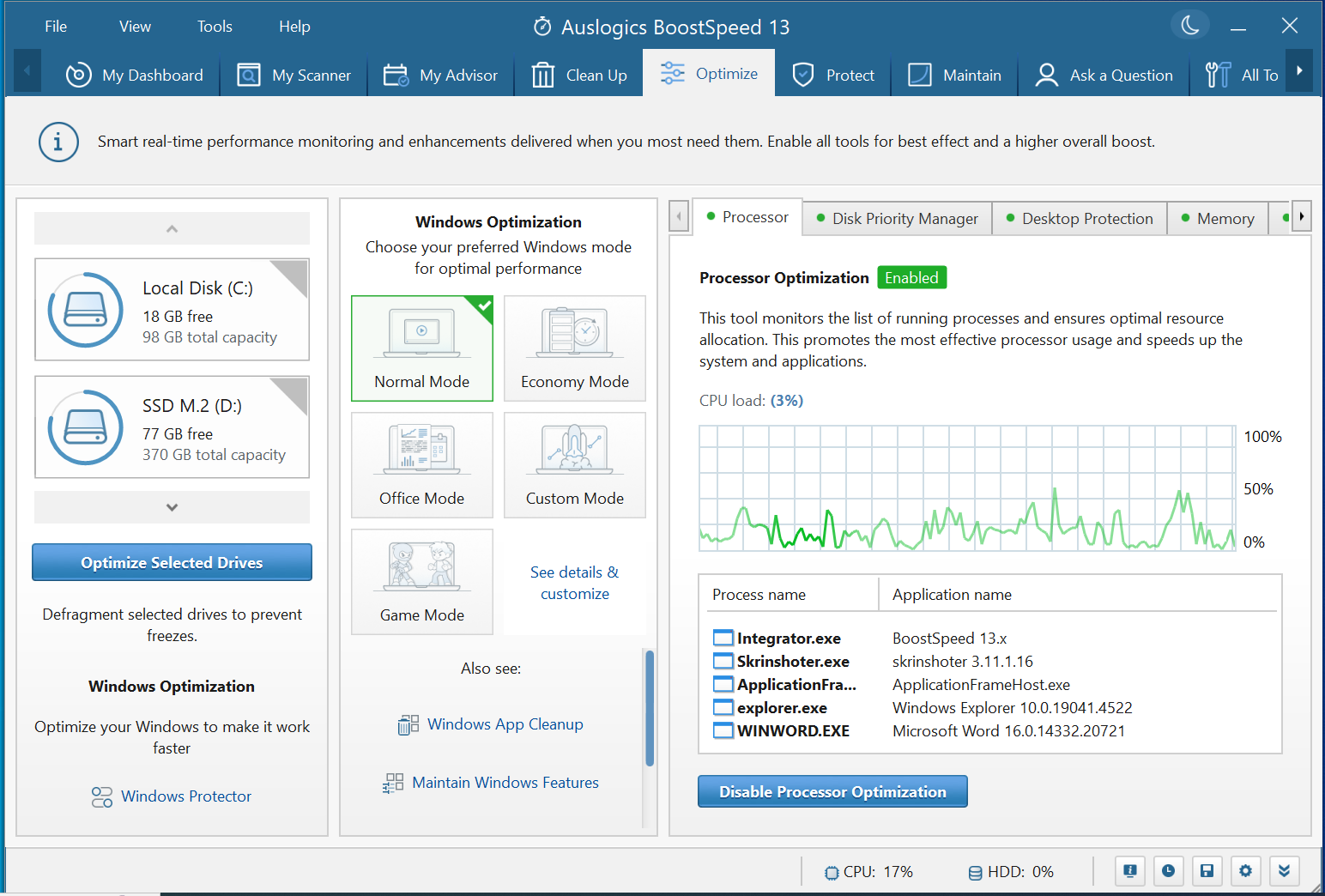Open Maintain tab

[x=954, y=76]
